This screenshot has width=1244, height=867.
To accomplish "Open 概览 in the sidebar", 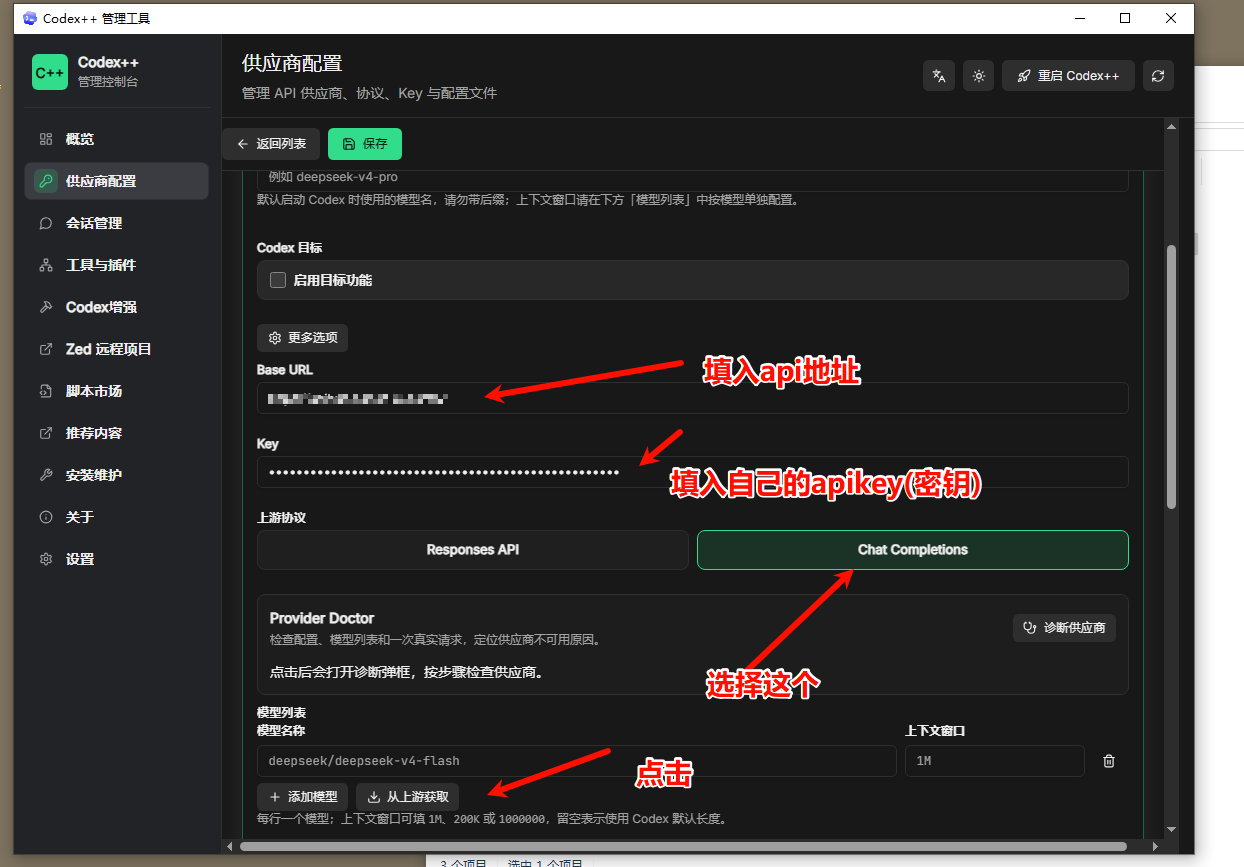I will tap(116, 139).
